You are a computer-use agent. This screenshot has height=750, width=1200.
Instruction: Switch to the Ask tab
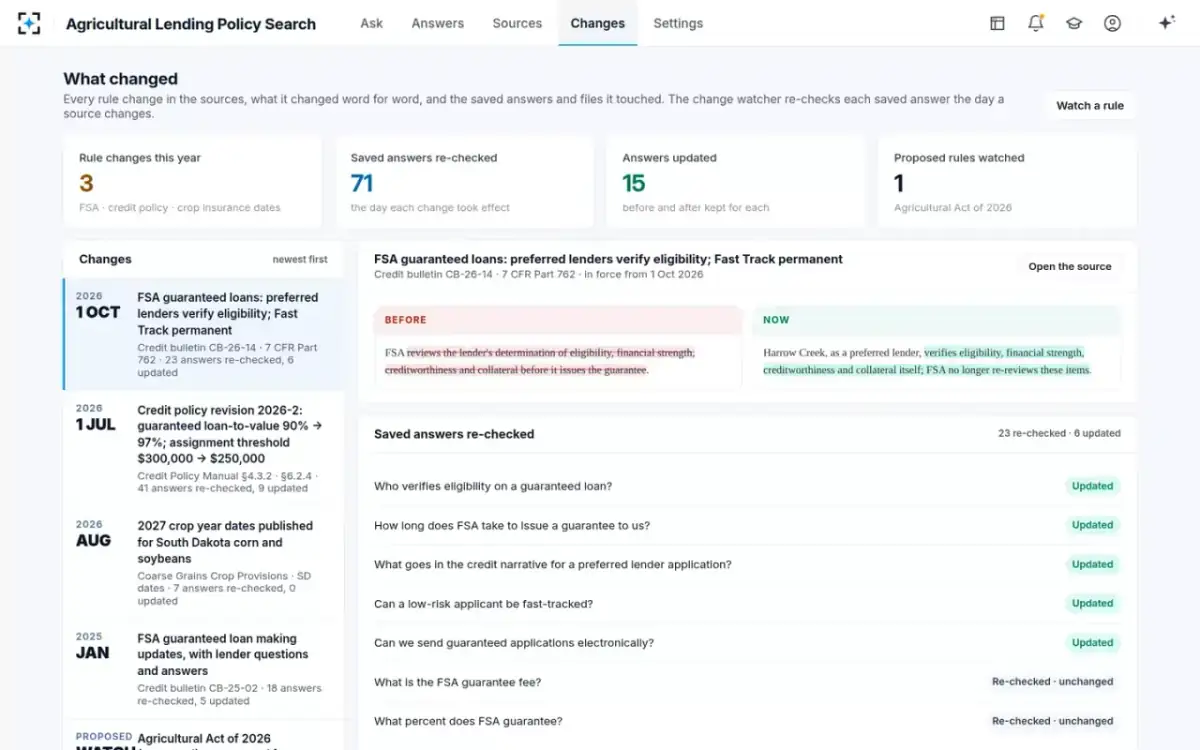tap(372, 23)
